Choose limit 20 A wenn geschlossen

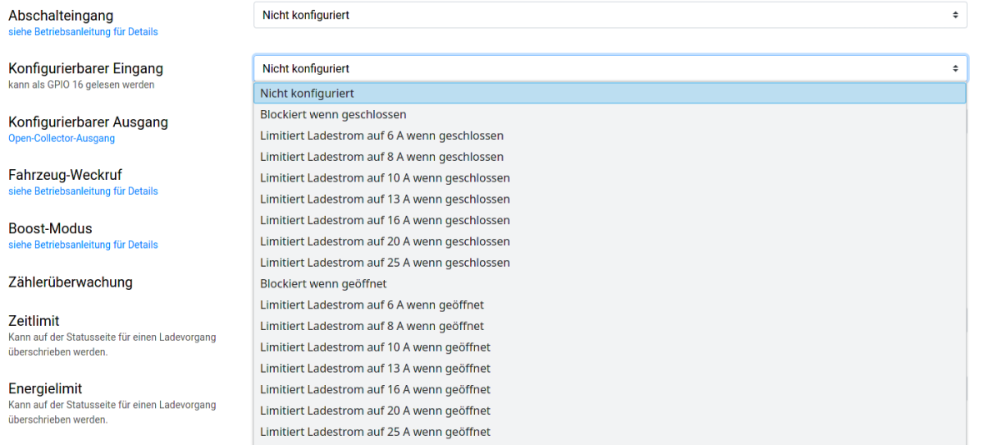(x=384, y=241)
